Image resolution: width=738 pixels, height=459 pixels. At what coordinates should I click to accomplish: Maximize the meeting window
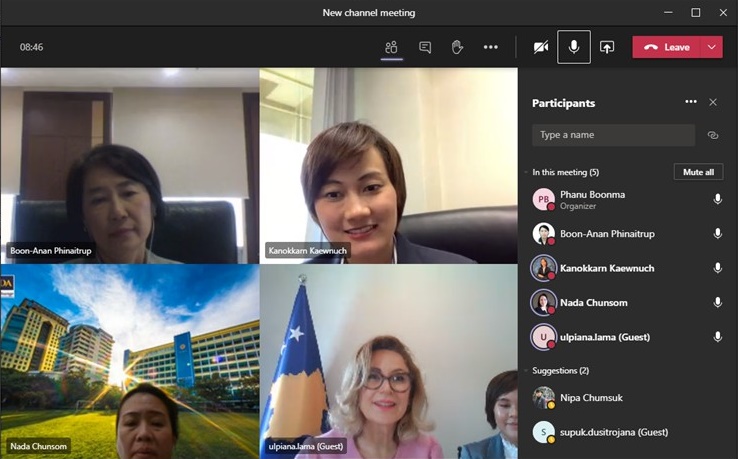pos(696,13)
